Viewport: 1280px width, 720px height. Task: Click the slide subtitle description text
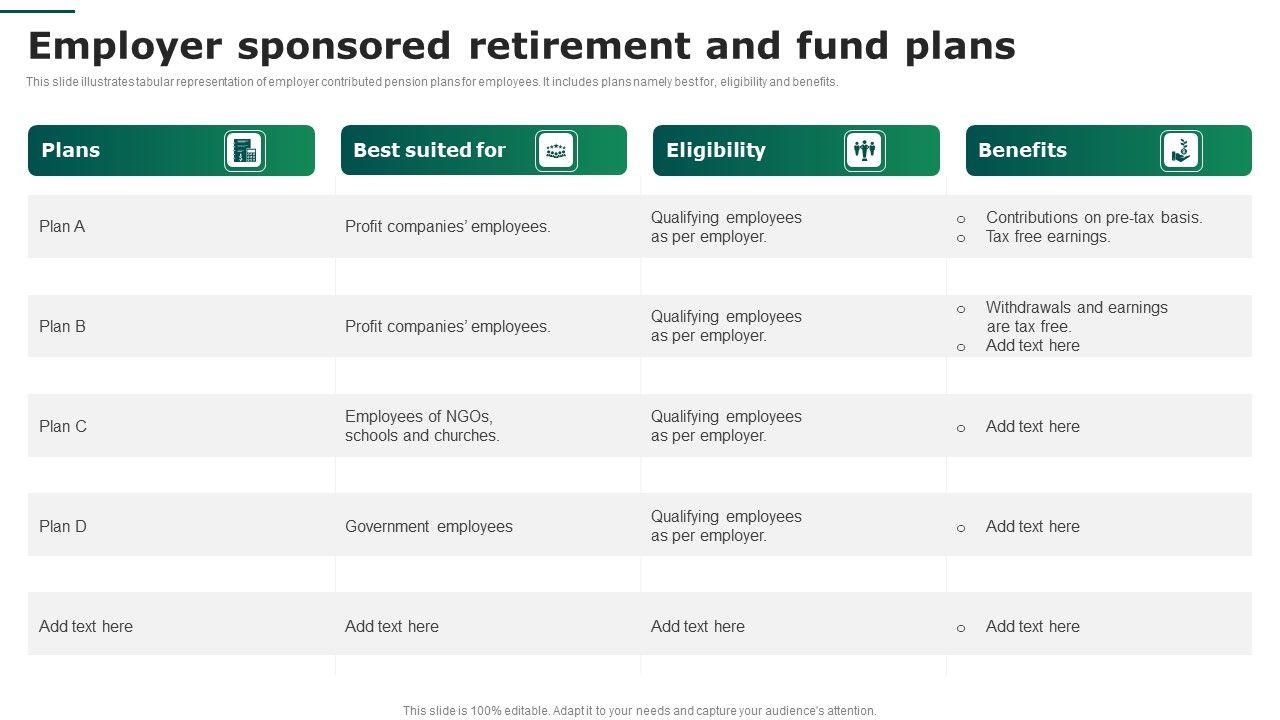[x=432, y=83]
